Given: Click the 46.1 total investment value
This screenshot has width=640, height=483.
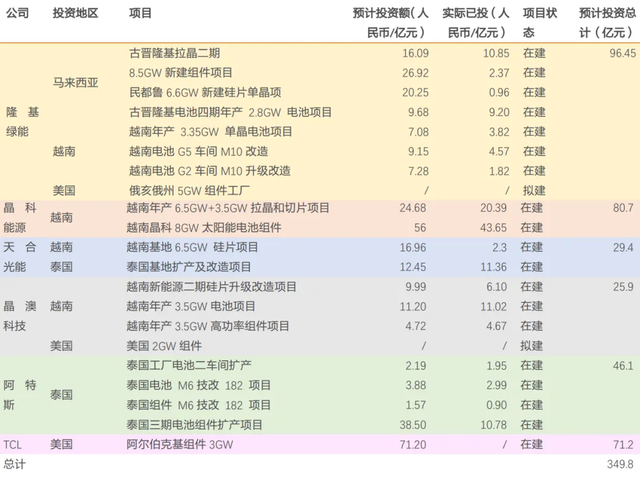Looking at the screenshot, I should [x=623, y=365].
